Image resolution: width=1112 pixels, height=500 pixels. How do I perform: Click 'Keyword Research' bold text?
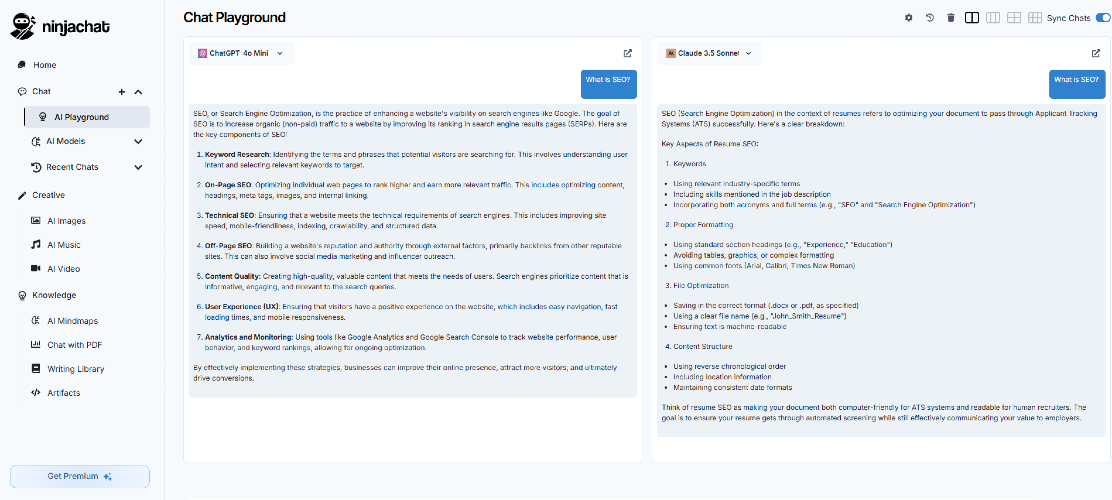(x=238, y=155)
